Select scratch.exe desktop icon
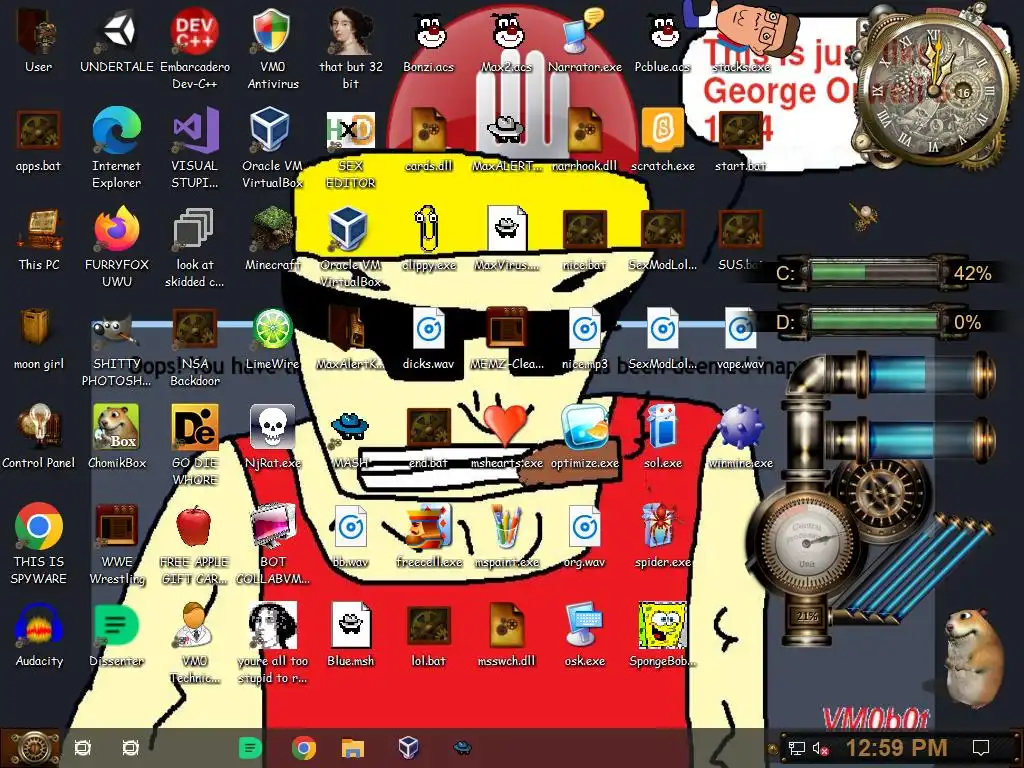The width and height of the screenshot is (1024, 768). (662, 130)
